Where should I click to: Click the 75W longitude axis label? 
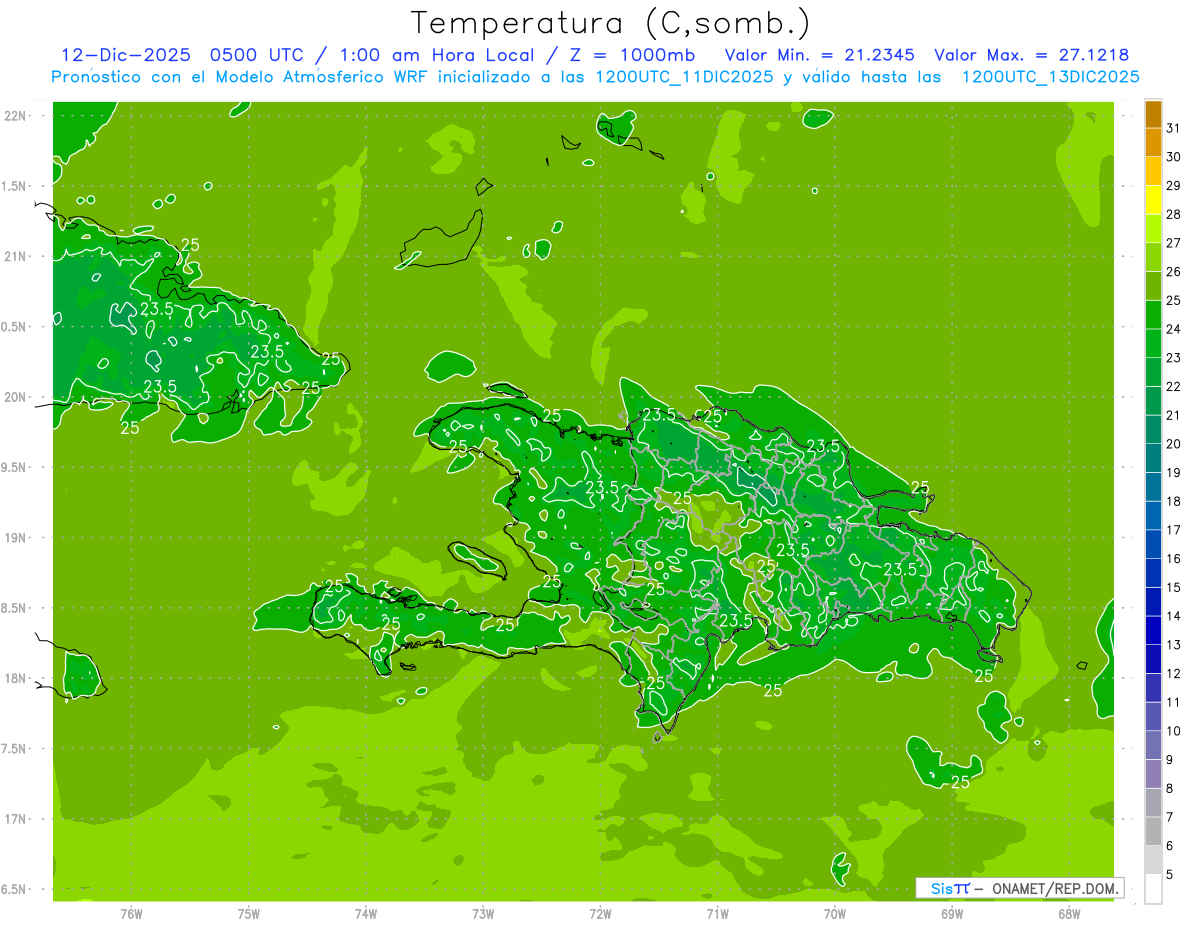[248, 914]
